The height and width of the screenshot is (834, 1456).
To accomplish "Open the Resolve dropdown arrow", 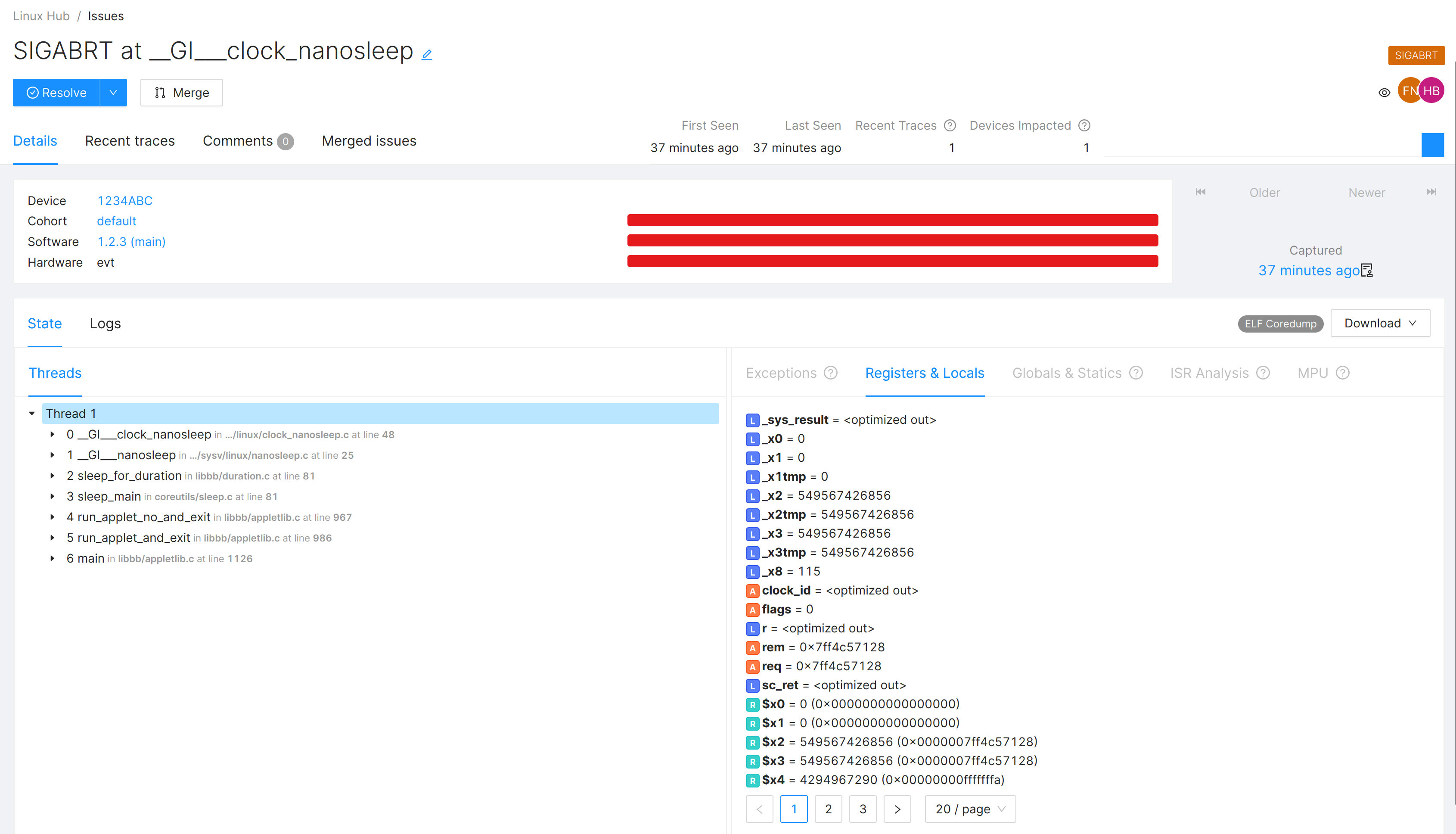I will pos(113,93).
